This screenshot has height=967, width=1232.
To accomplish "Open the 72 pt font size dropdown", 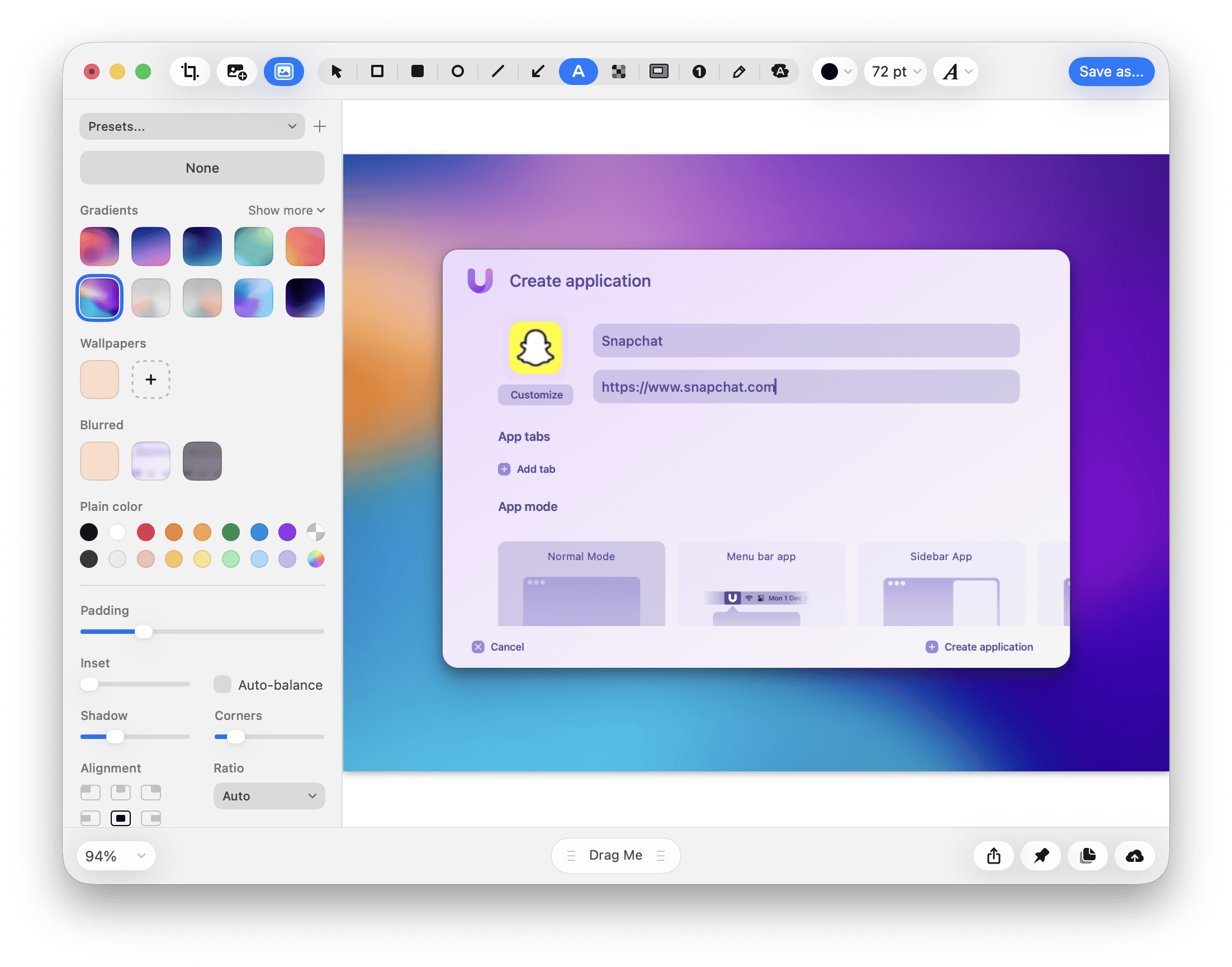I will pos(894,72).
